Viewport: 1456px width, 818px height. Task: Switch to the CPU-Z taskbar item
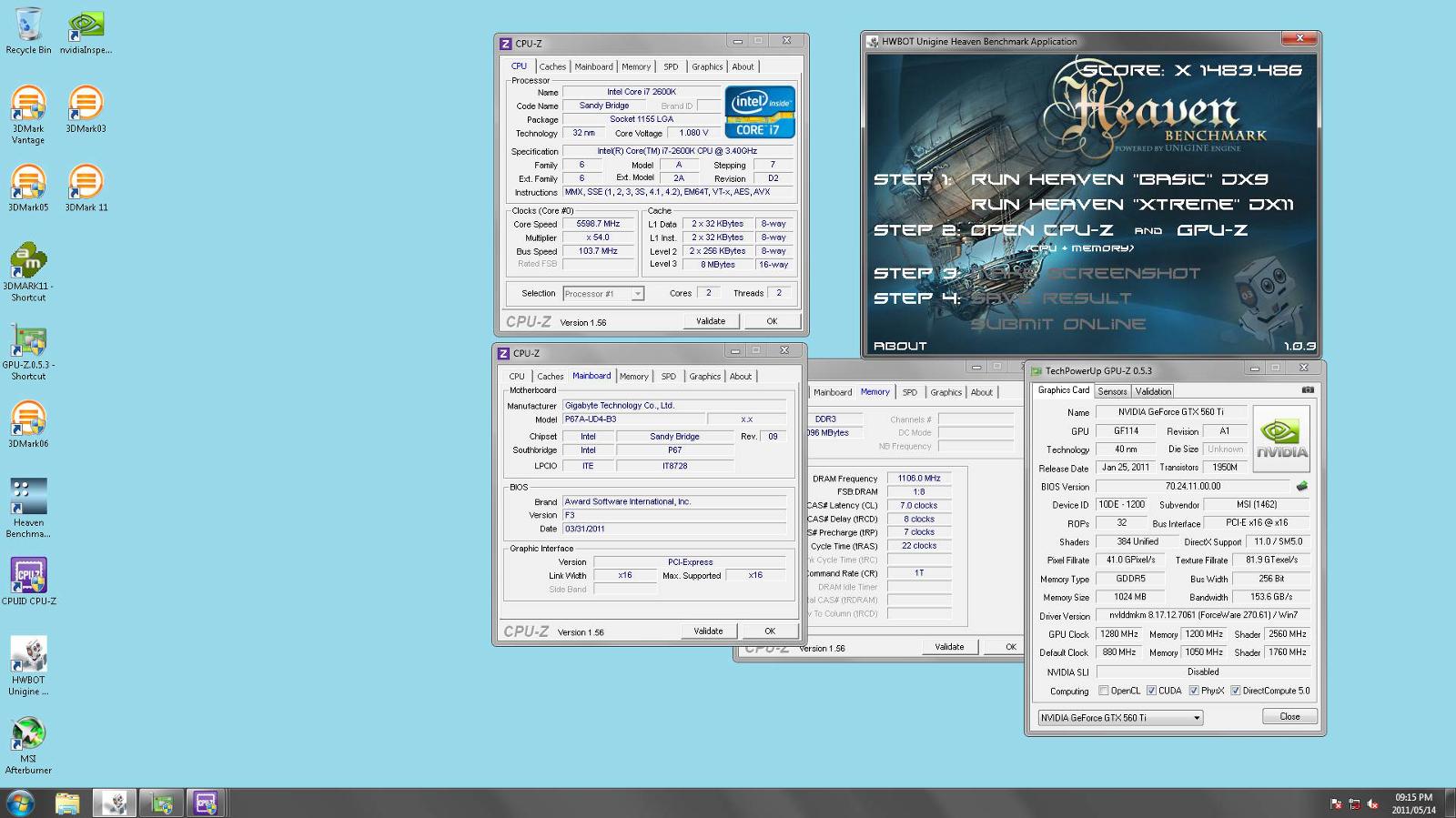click(206, 803)
